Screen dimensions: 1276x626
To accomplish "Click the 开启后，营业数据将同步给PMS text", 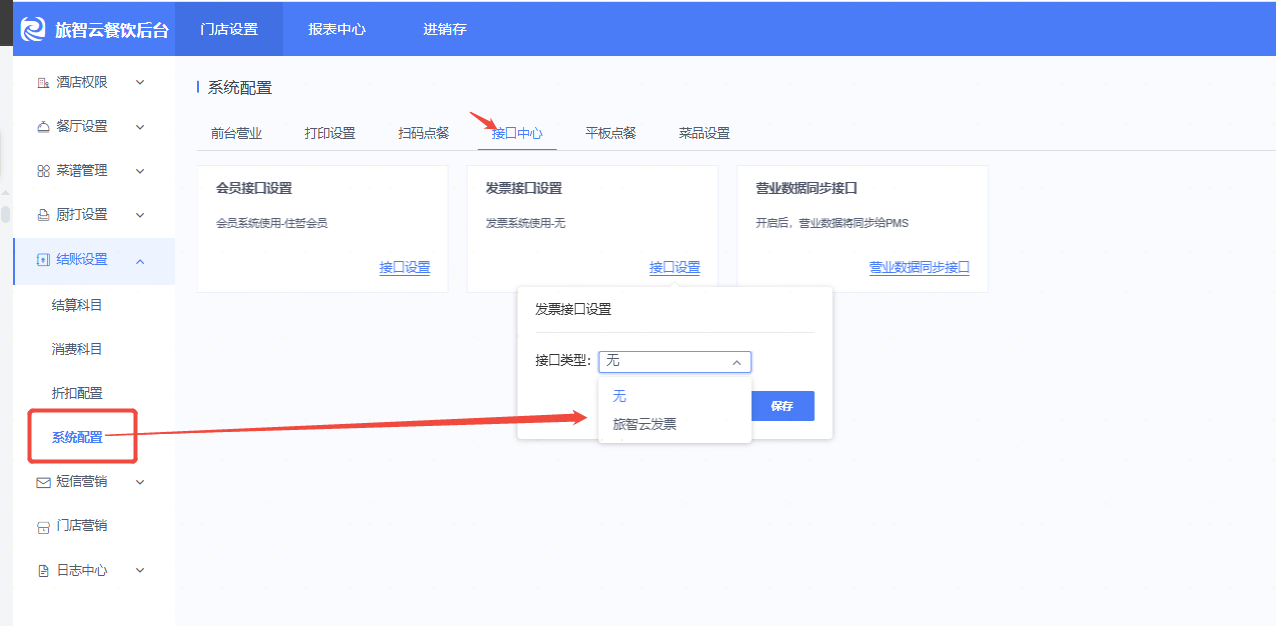I will point(832,223).
